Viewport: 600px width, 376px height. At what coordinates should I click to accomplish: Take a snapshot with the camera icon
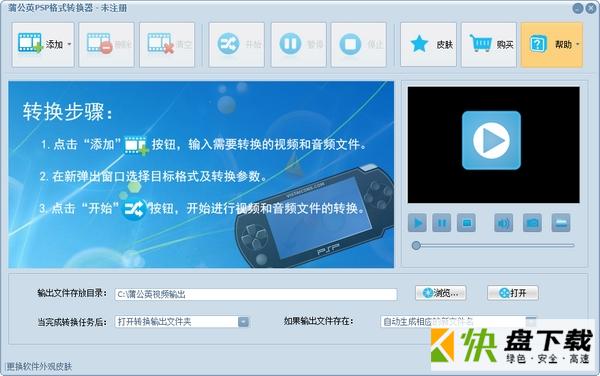[532, 223]
